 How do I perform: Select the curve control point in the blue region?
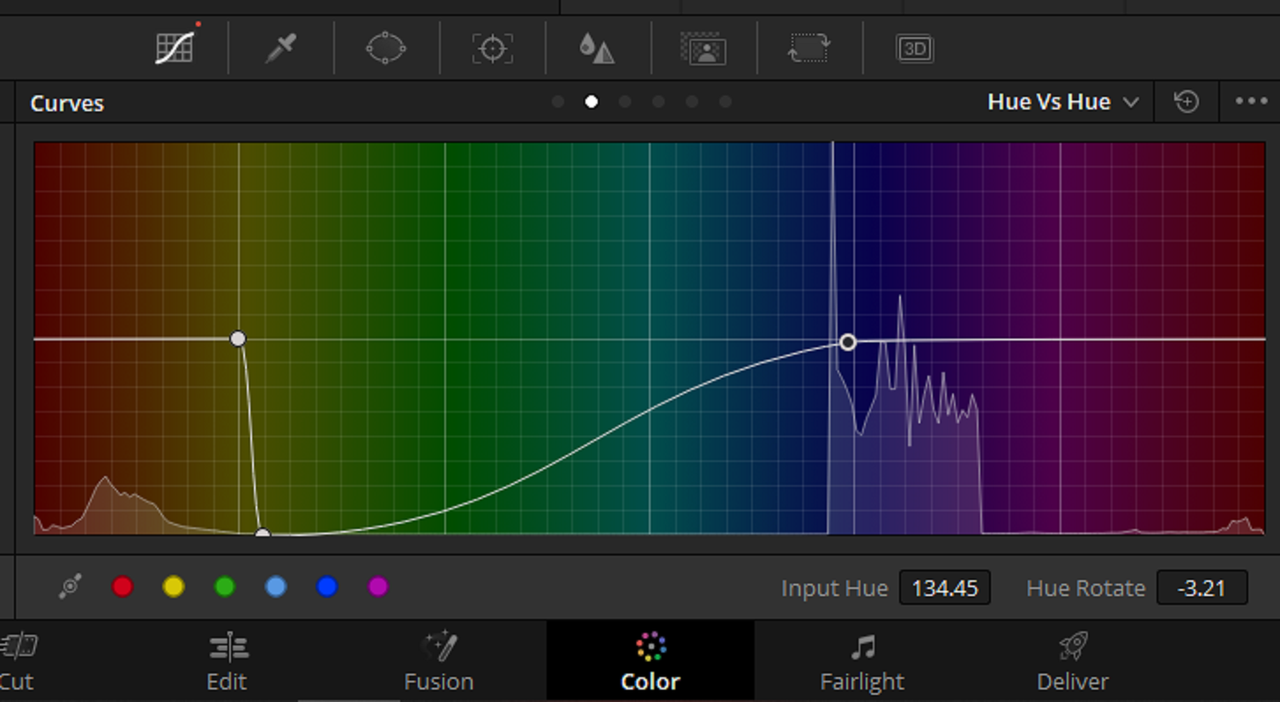[848, 342]
